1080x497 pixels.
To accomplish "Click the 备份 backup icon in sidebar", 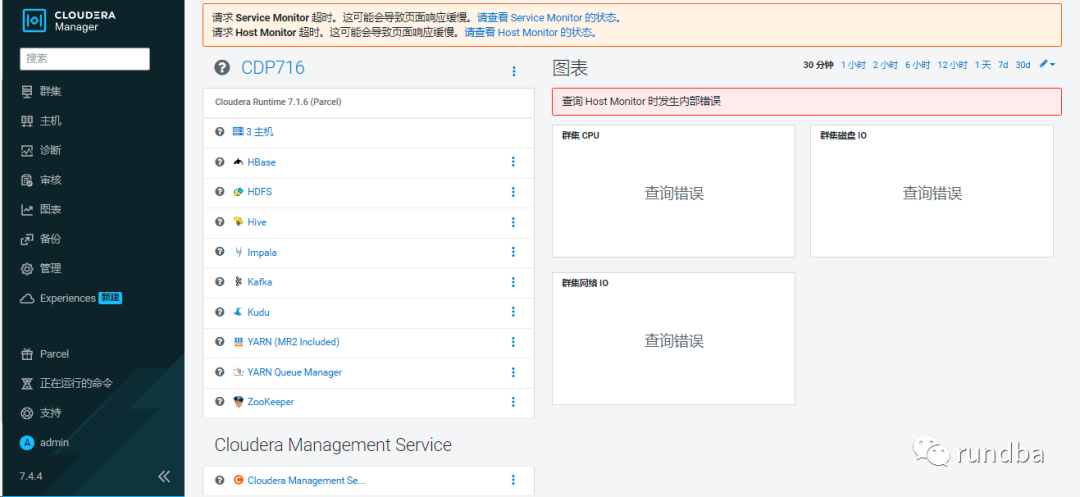I will tap(28, 240).
